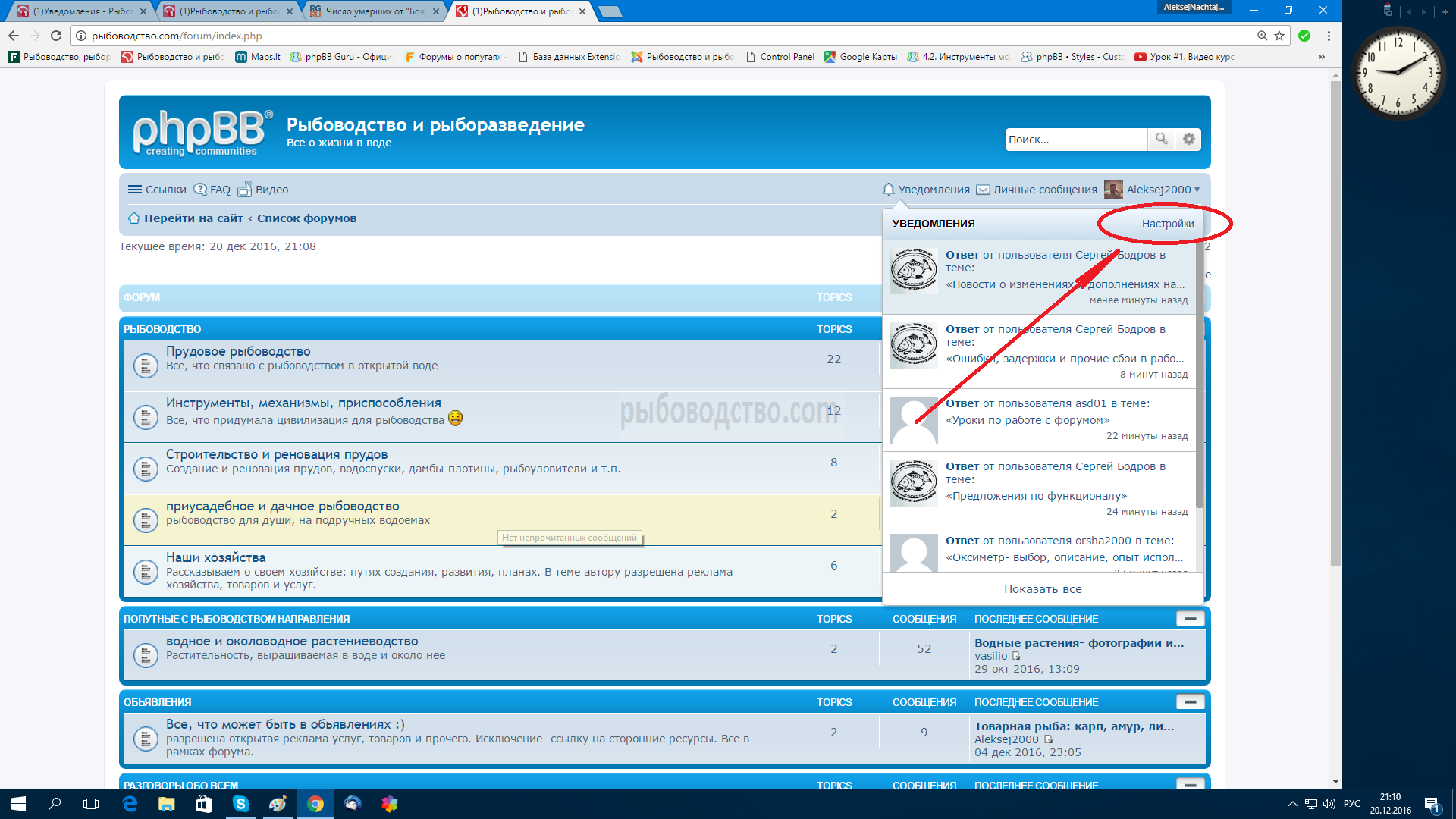Click the forum search magnifier icon
The height and width of the screenshot is (819, 1456).
click(1161, 139)
